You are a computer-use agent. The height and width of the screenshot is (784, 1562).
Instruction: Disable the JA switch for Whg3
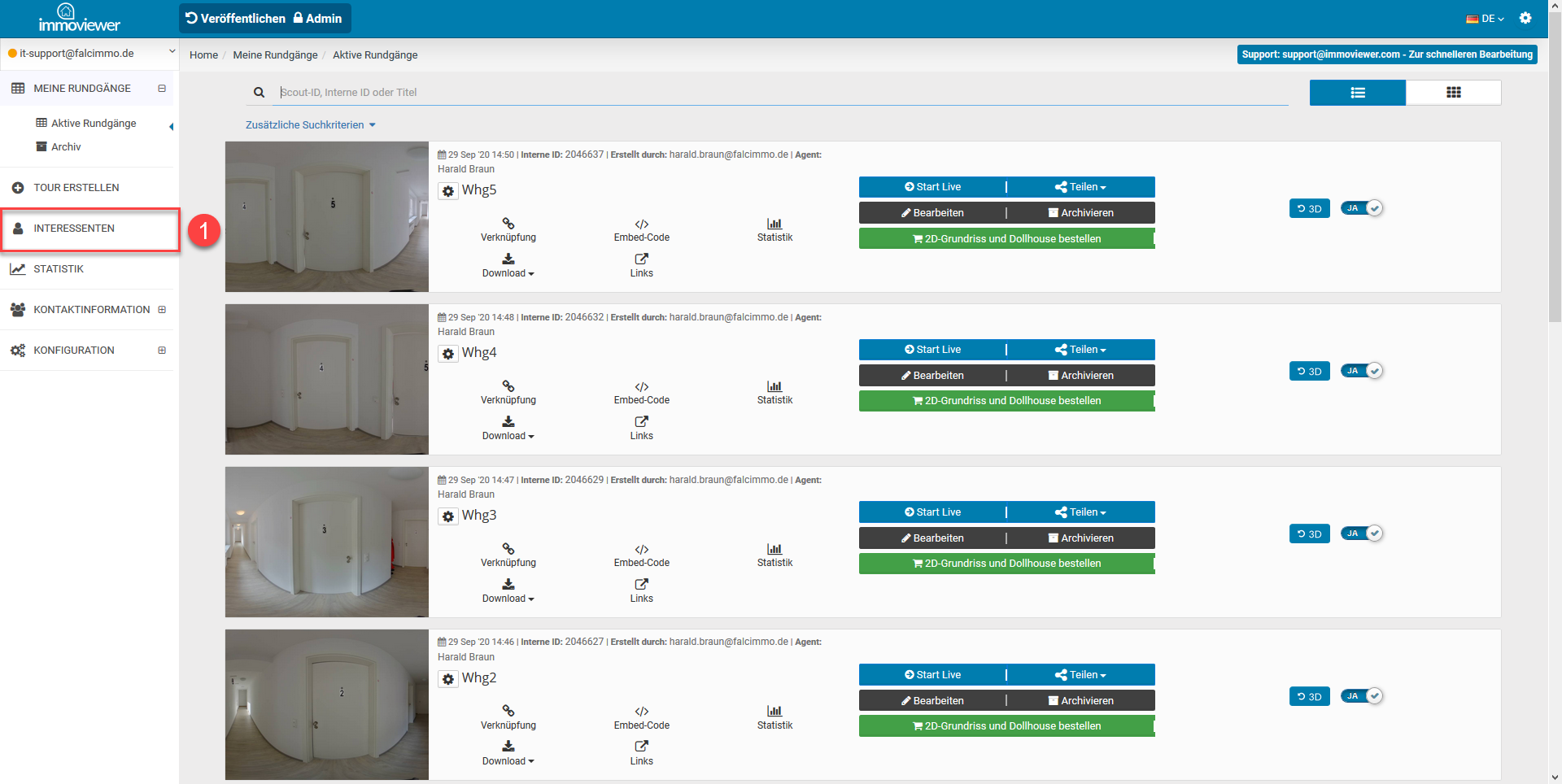1362,534
